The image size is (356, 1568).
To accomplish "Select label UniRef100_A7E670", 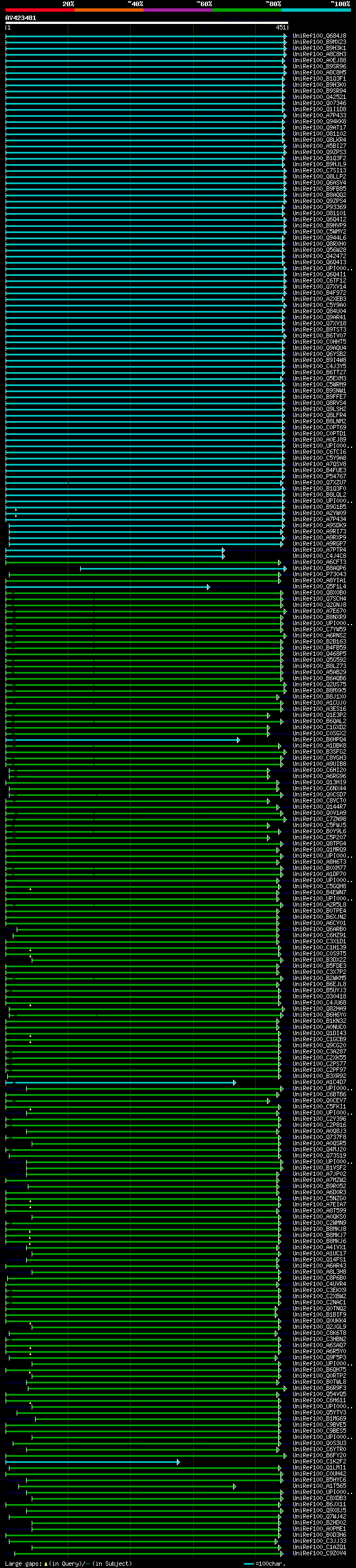I will pyautogui.click(x=319, y=611).
